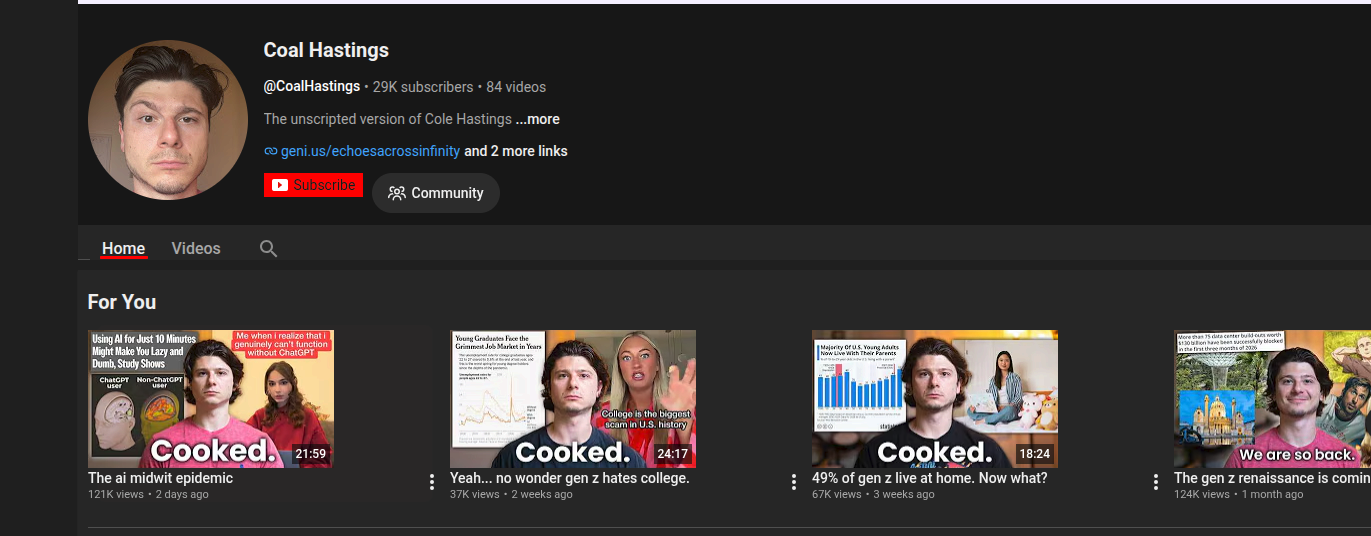
Task: Click the link chain icon beside geni.us
Action: coord(270,151)
